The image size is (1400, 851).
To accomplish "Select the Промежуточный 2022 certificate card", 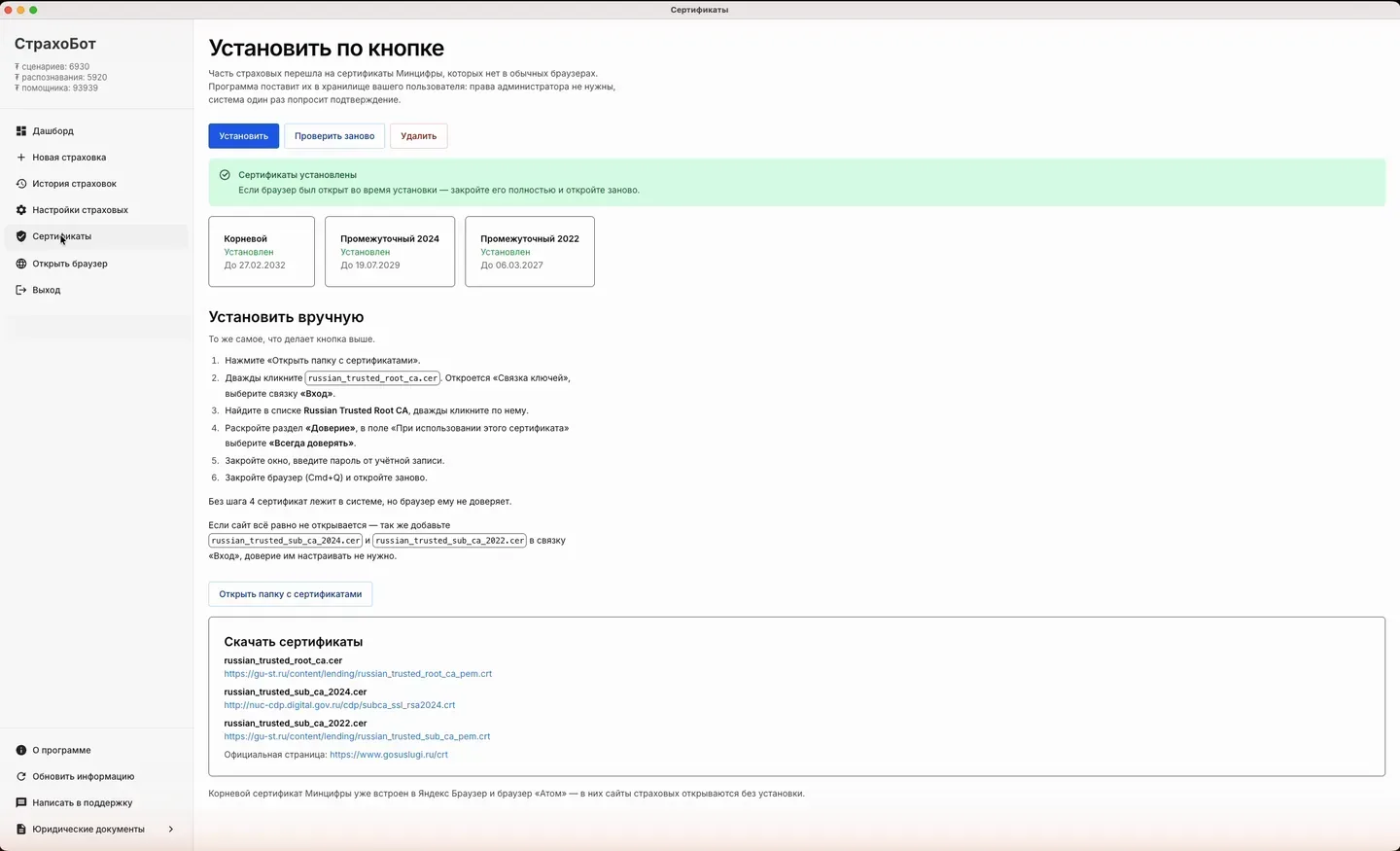I will [530, 252].
